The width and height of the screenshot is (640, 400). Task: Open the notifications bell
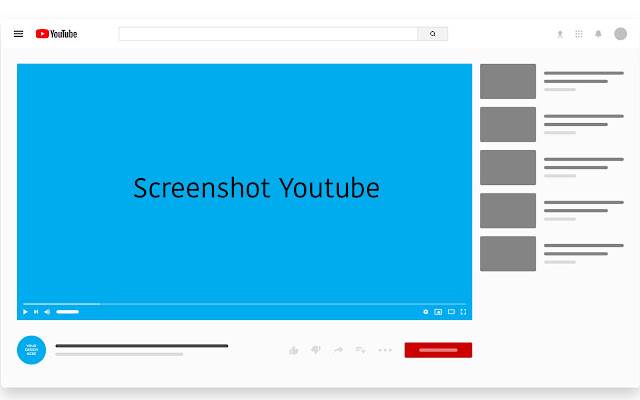pyautogui.click(x=598, y=34)
